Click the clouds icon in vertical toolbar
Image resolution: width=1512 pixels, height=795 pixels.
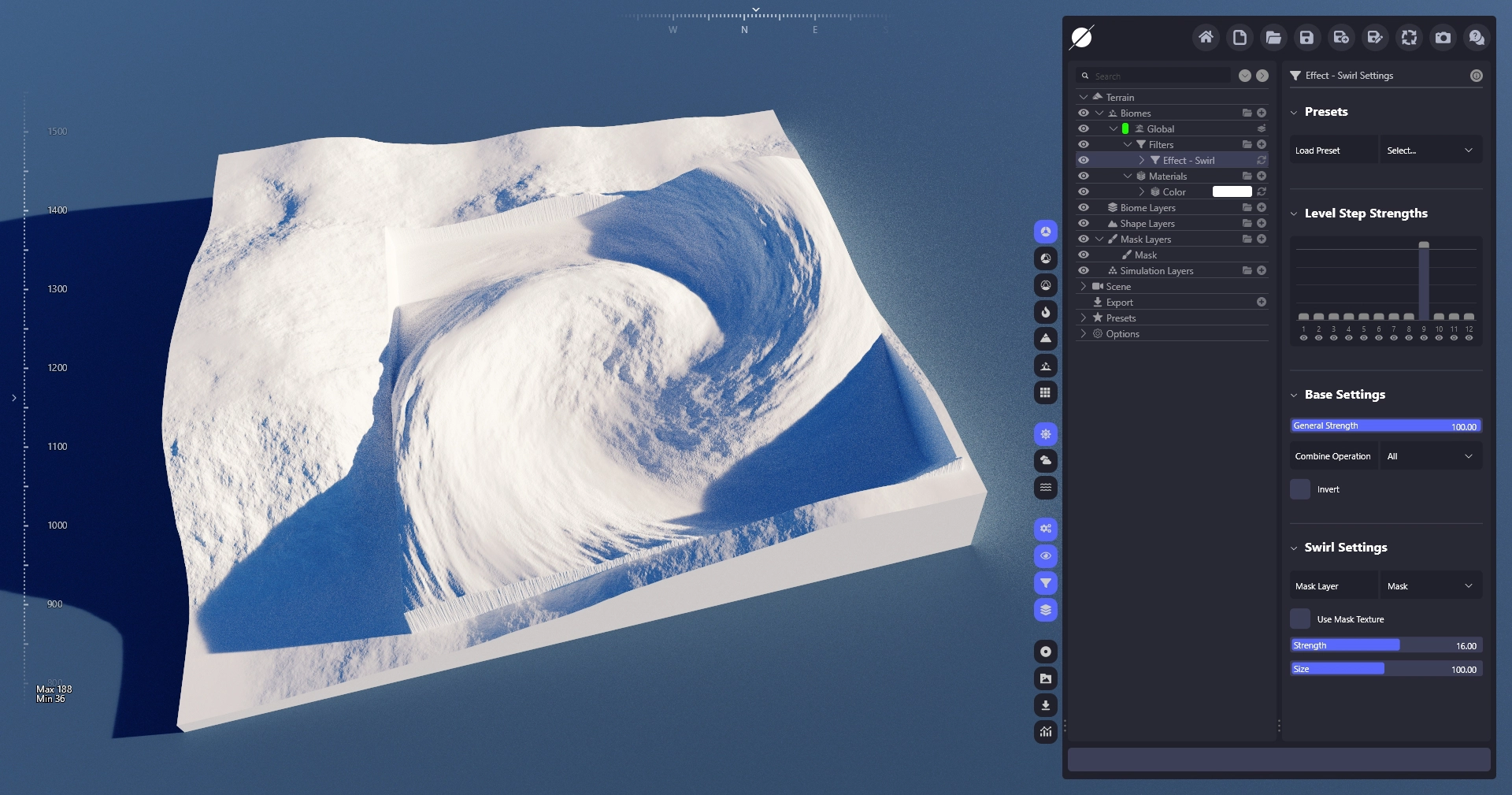click(x=1045, y=460)
